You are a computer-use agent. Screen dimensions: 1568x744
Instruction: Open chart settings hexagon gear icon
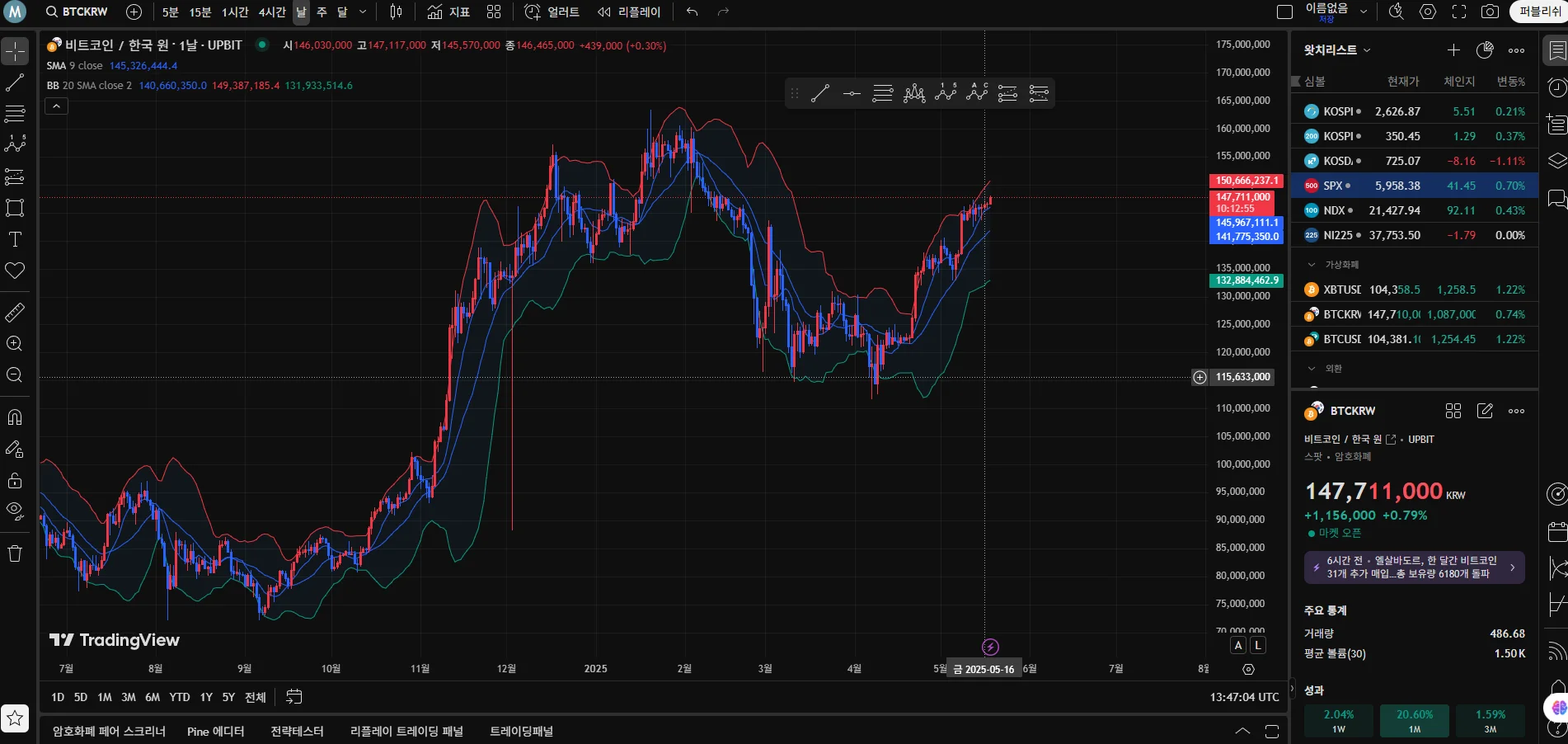click(x=1428, y=12)
